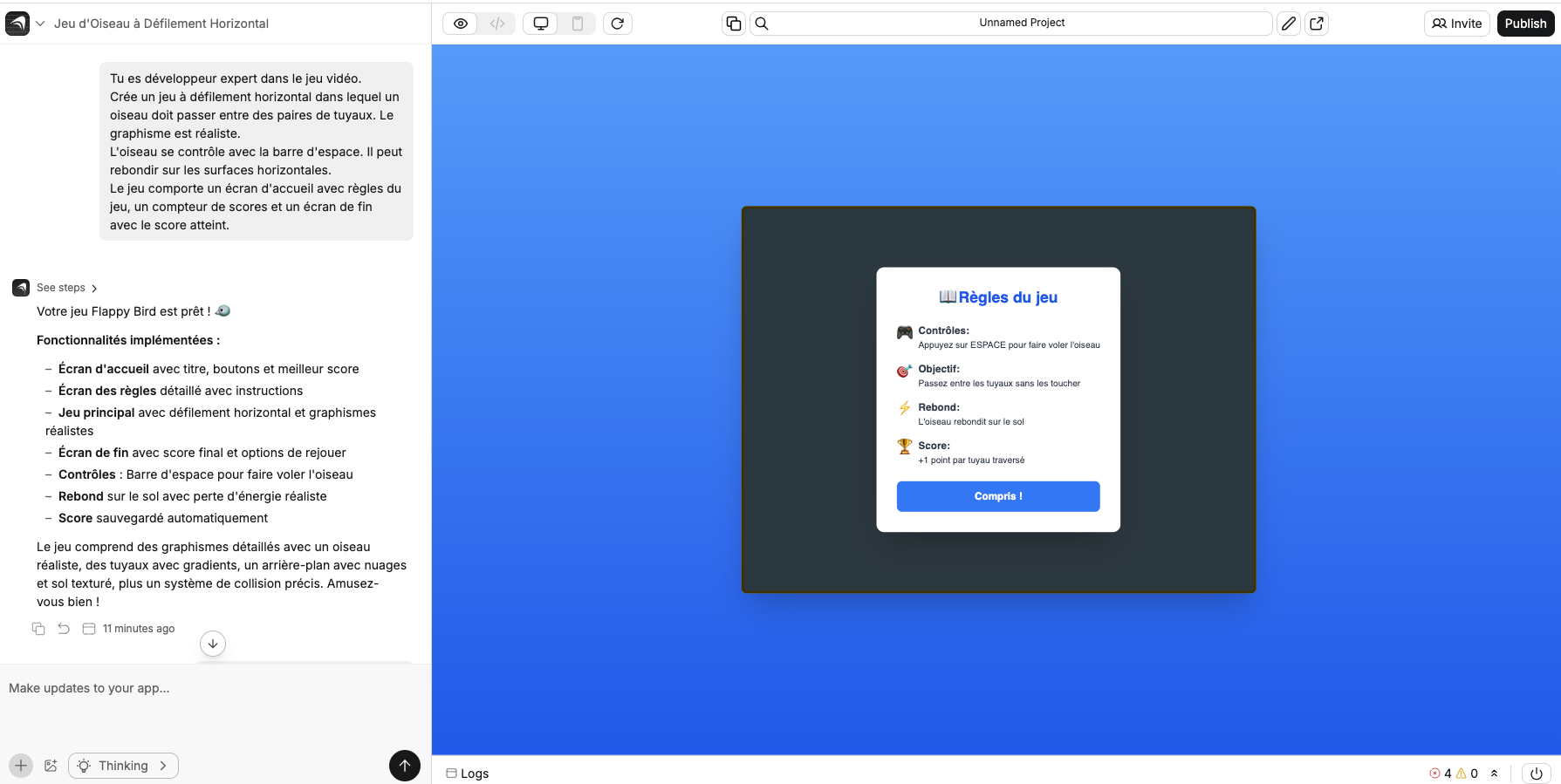Click the send message arrow button
Image resolution: width=1561 pixels, height=784 pixels.
(x=404, y=766)
